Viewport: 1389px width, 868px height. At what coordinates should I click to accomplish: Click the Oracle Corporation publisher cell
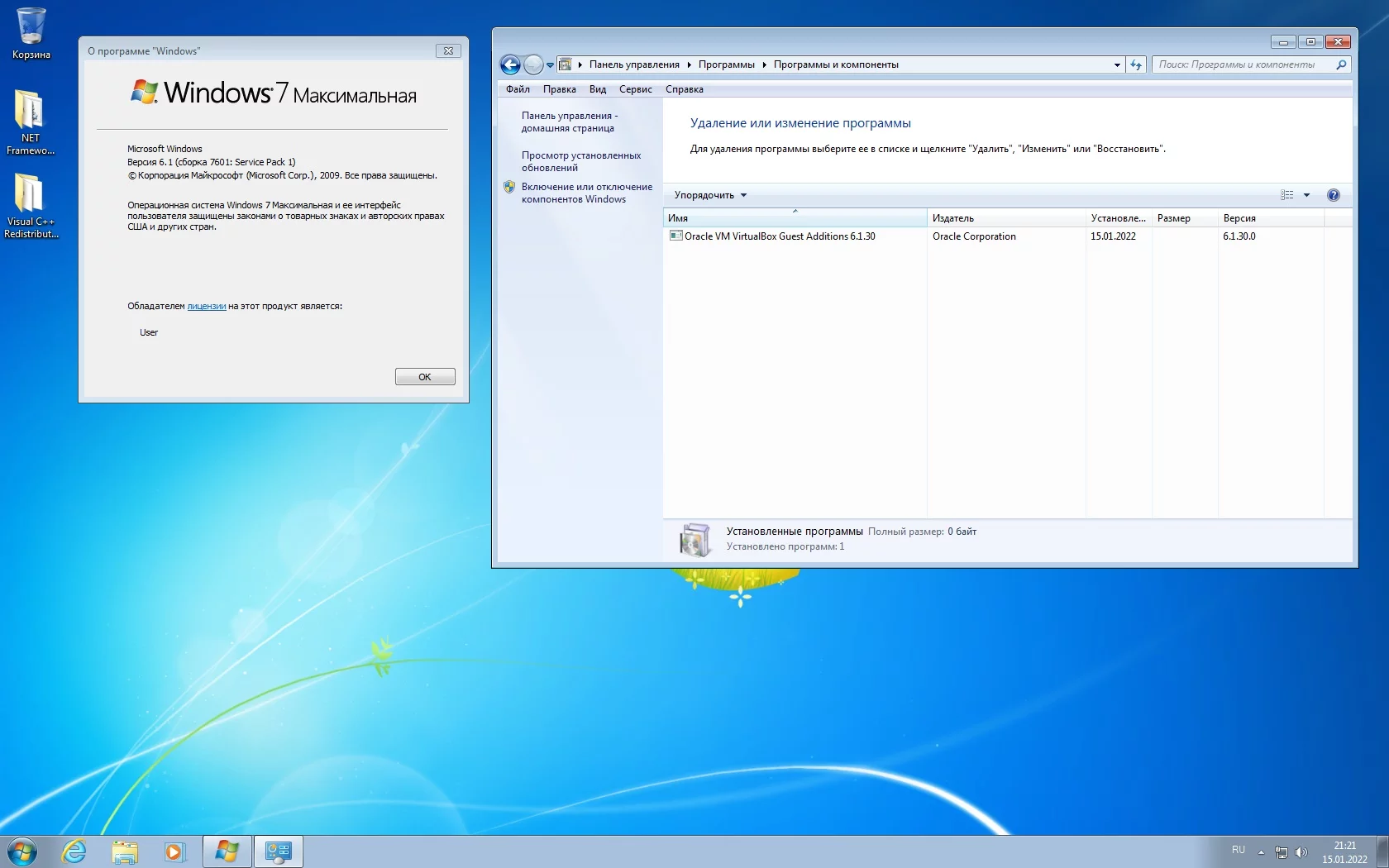[x=974, y=236]
